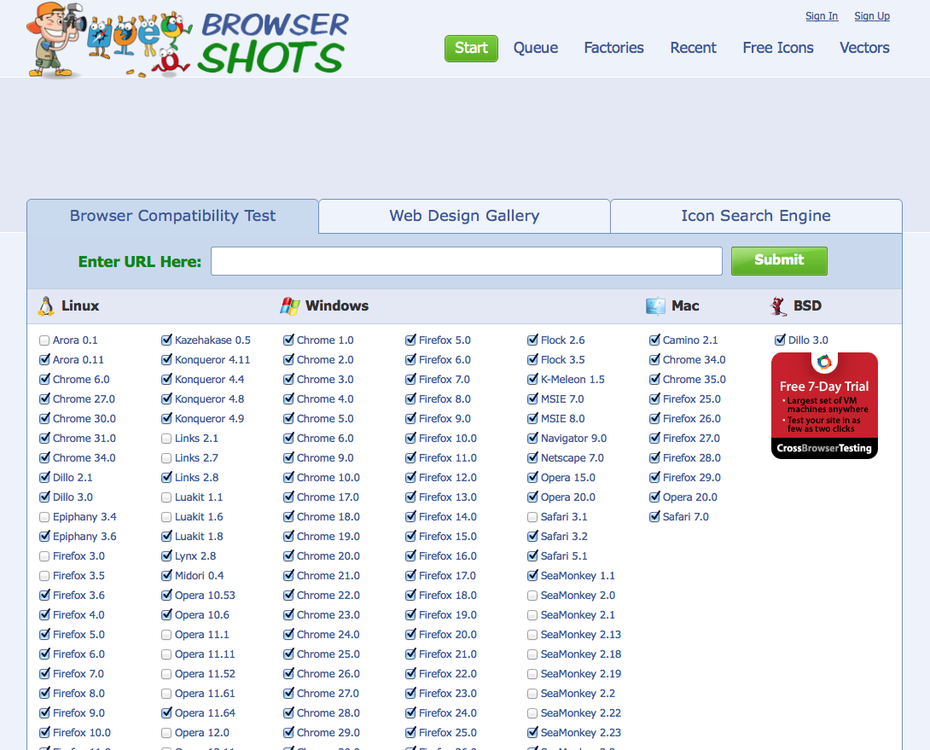
Task: Click the Safari 5.1 label
Action: point(564,556)
